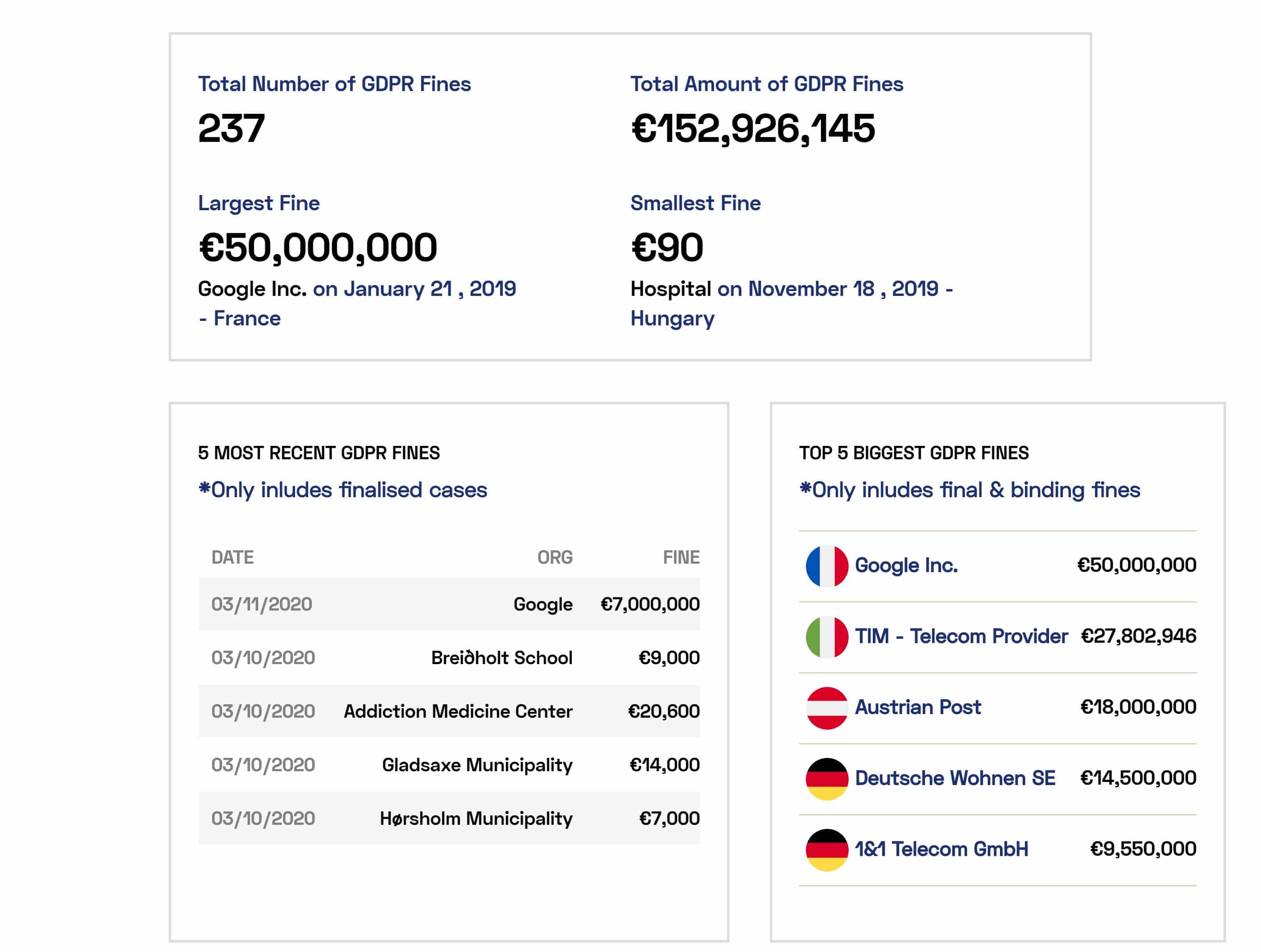Click the Addiction Medicine Center cell
Image resolution: width=1261 pixels, height=952 pixels.
(458, 711)
